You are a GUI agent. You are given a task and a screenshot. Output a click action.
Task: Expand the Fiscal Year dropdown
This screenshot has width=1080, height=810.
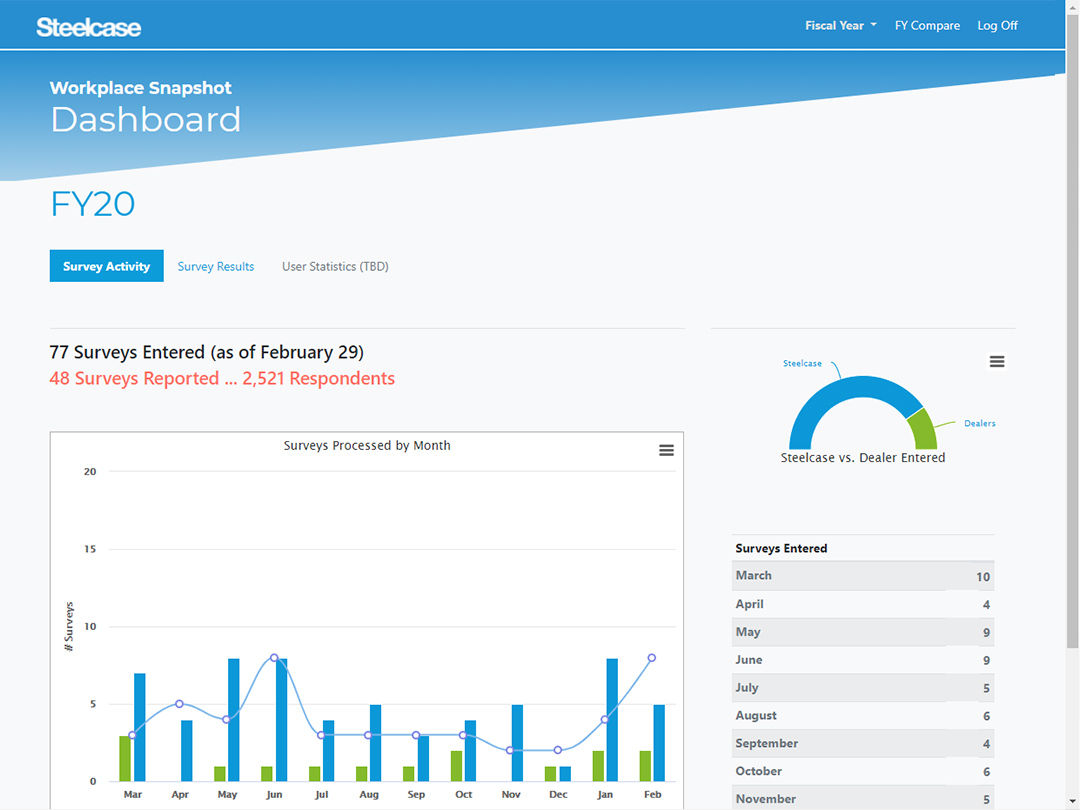click(840, 25)
